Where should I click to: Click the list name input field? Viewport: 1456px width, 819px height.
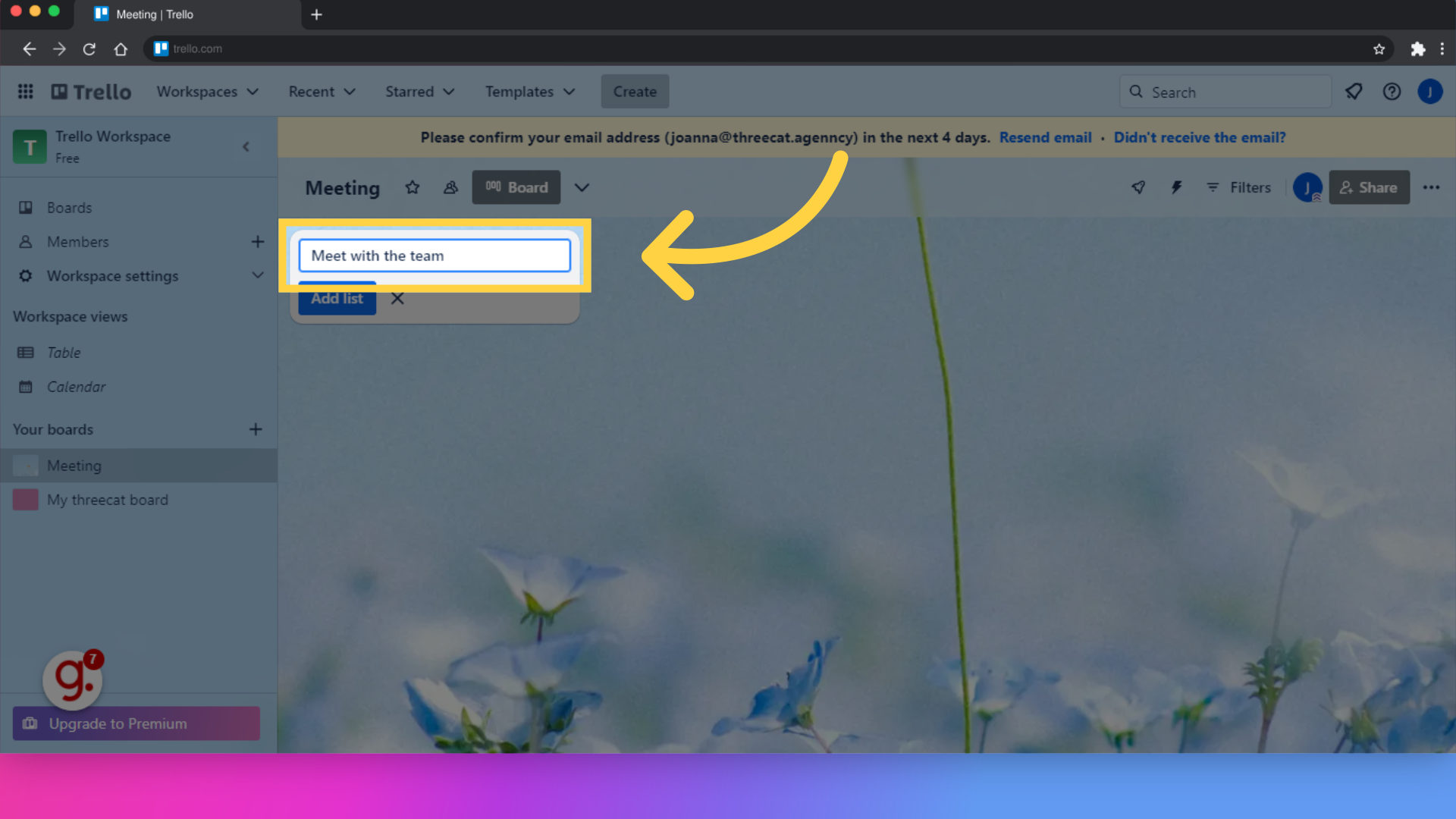(434, 255)
